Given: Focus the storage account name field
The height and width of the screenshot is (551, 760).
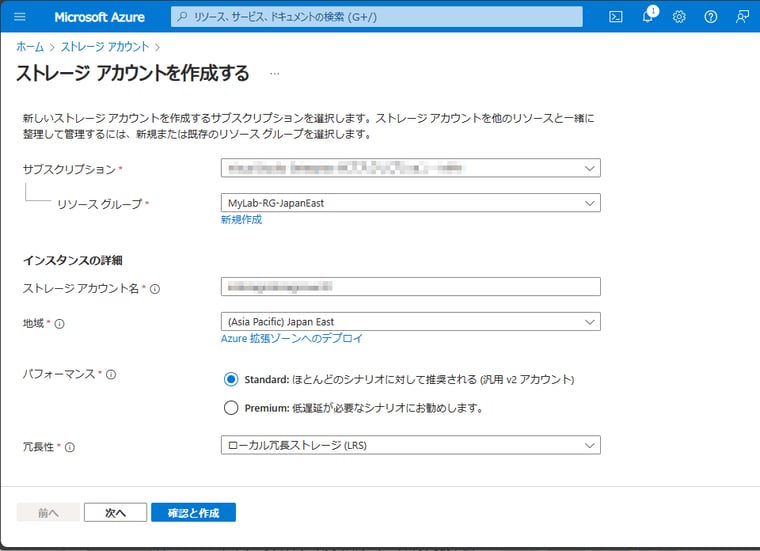Looking at the screenshot, I should (x=411, y=286).
